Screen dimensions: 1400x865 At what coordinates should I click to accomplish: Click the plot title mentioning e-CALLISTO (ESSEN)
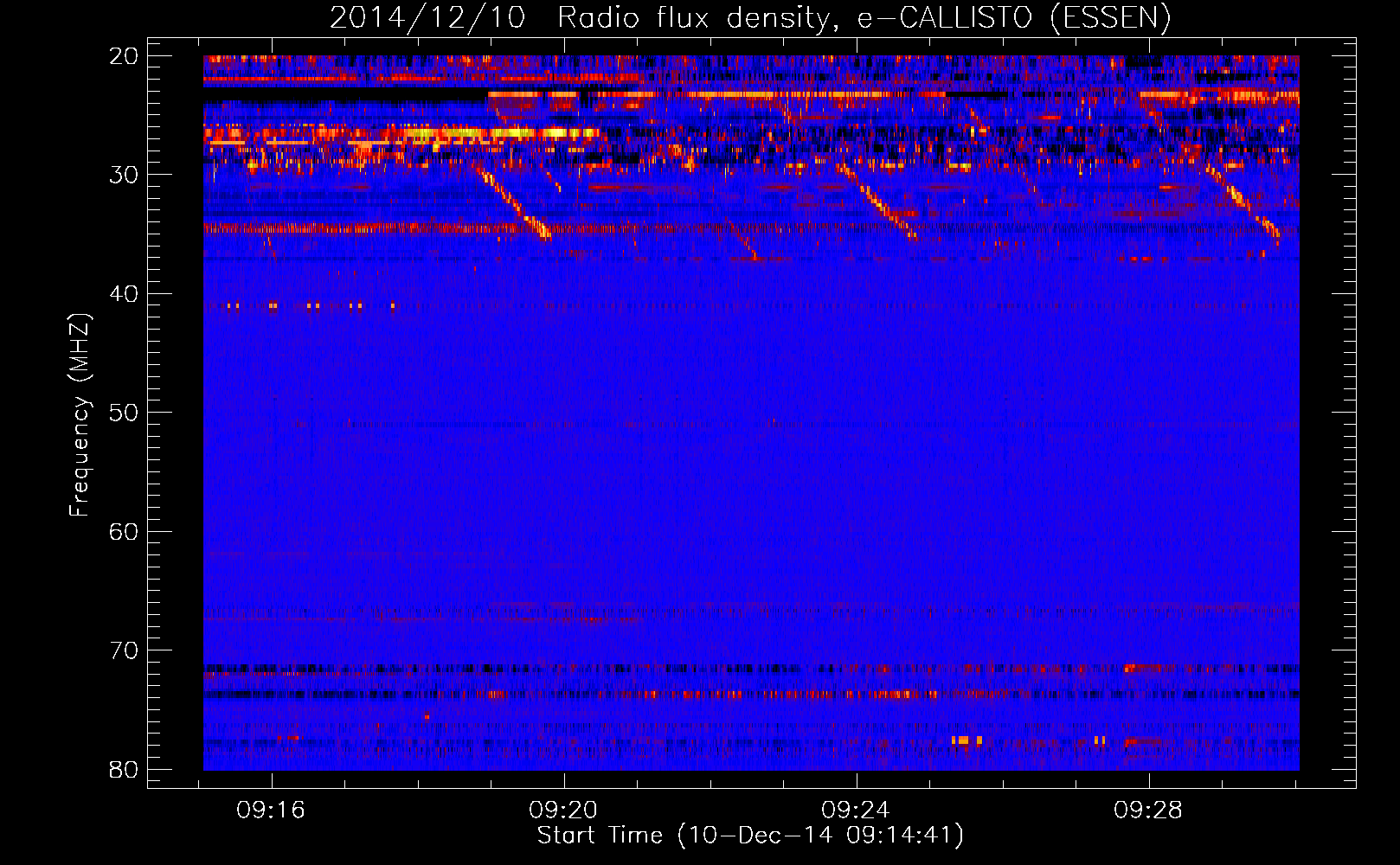pyautogui.click(x=750, y=17)
